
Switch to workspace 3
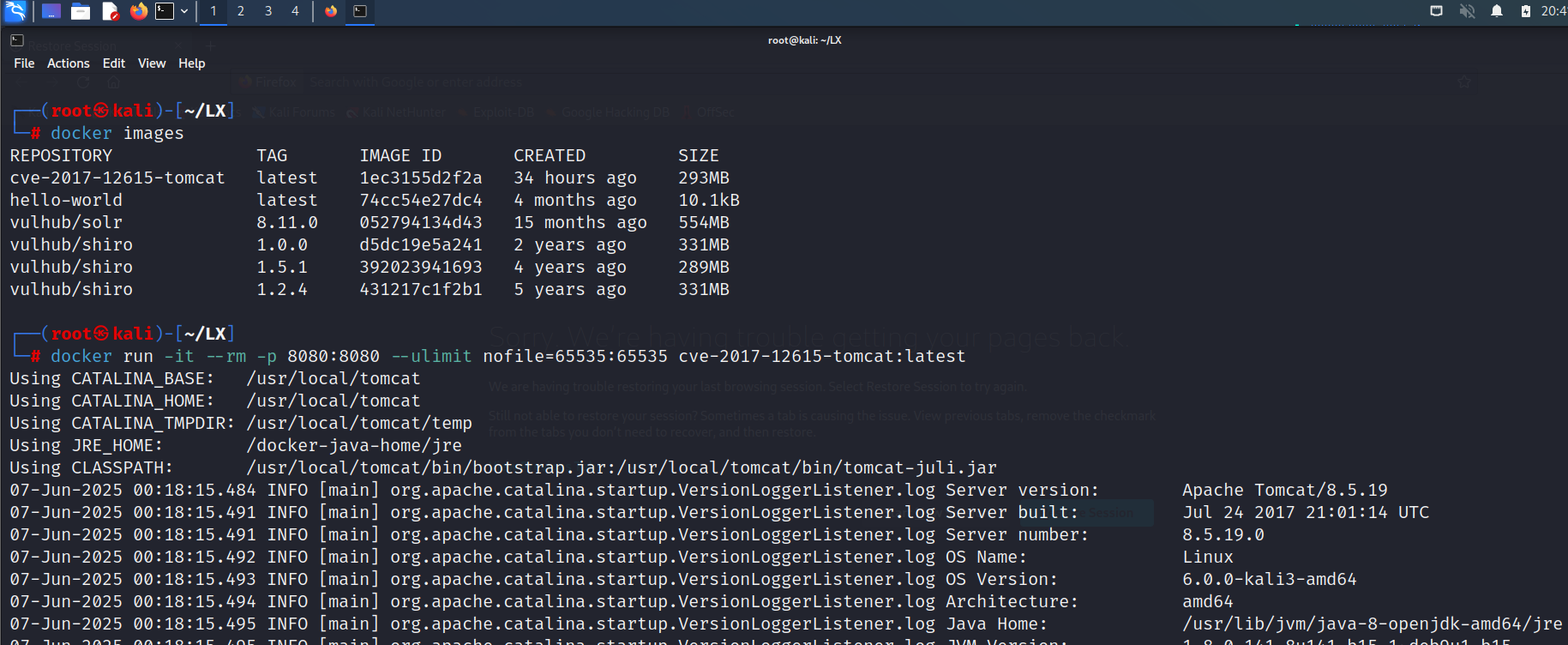click(268, 11)
